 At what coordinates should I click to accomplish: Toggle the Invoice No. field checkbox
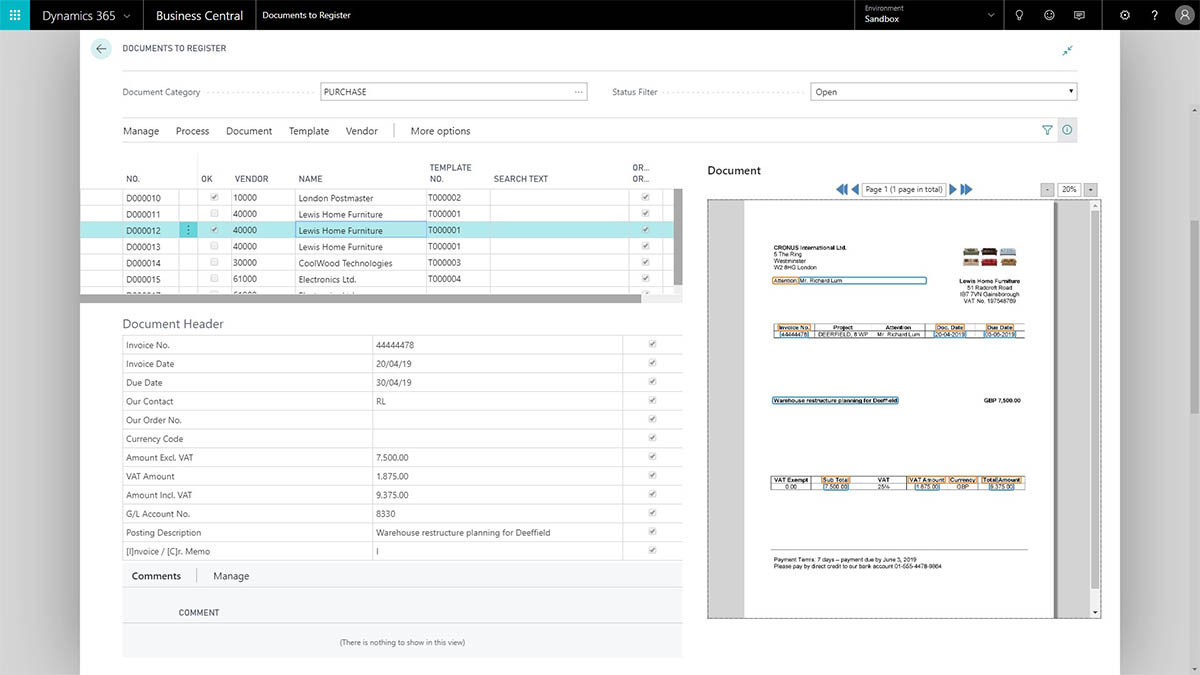(x=652, y=344)
